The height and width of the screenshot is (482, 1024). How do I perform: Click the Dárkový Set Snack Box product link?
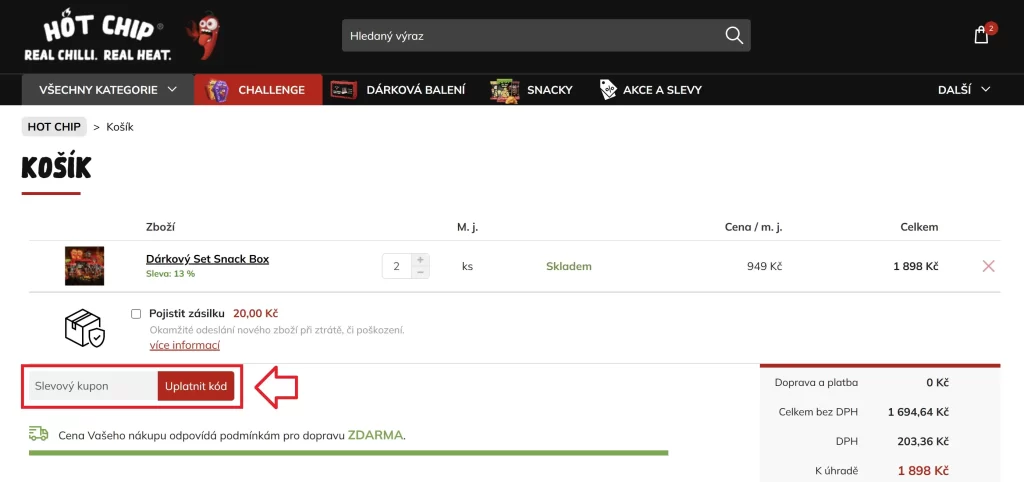207,259
